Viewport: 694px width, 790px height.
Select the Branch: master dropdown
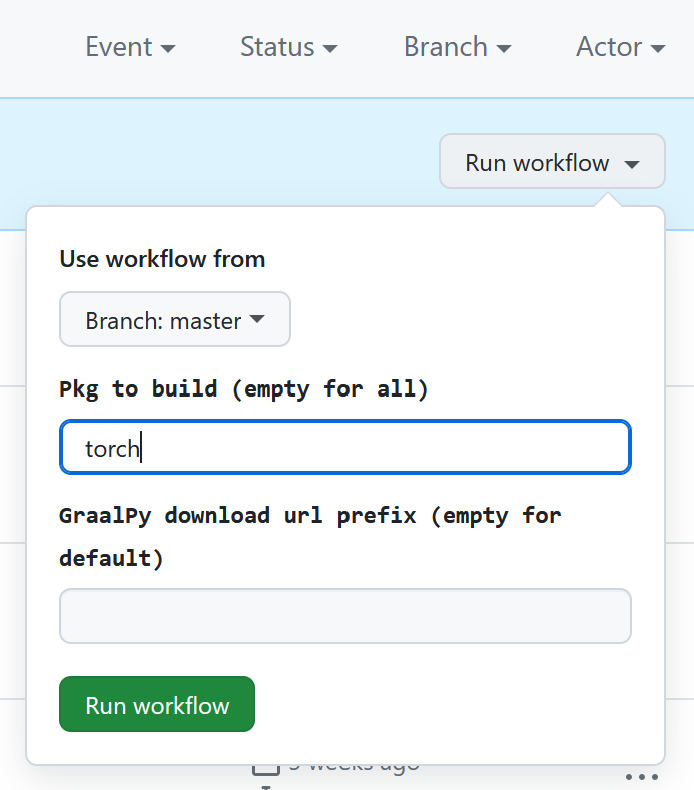click(x=175, y=320)
